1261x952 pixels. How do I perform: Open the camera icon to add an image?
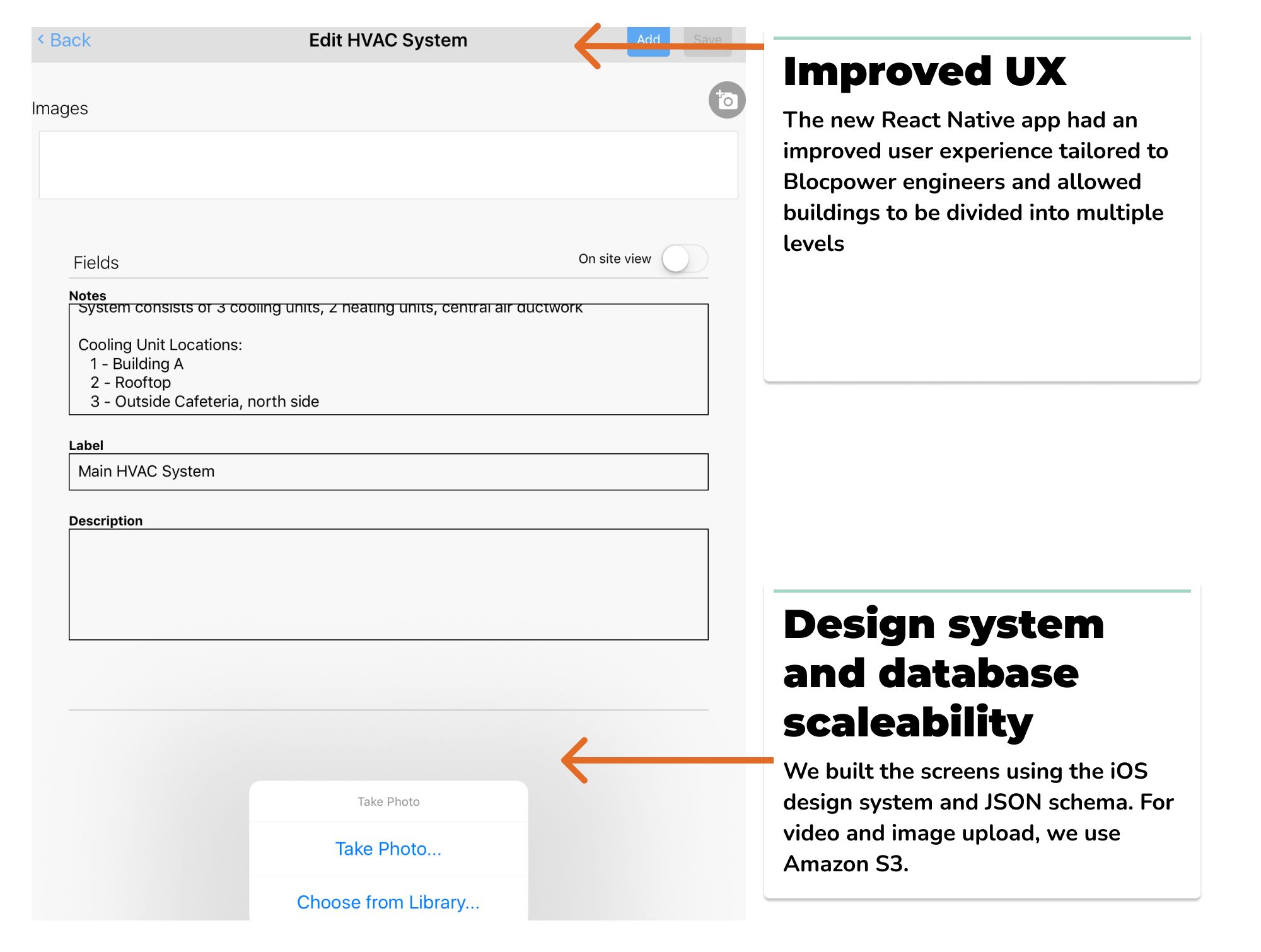(x=726, y=100)
